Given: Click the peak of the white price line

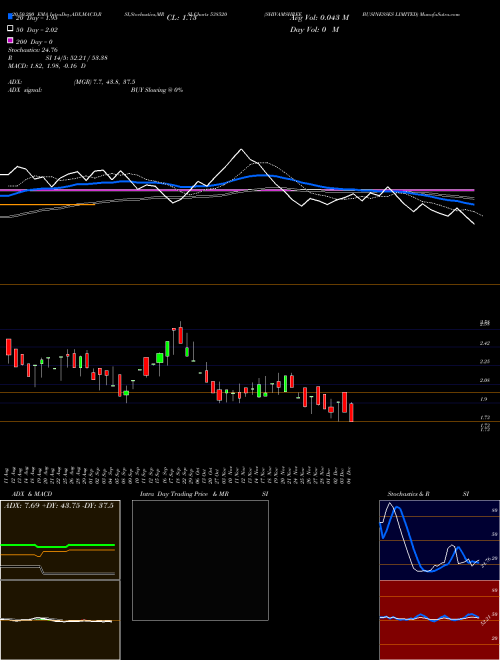Looking at the screenshot, I should tap(241, 149).
